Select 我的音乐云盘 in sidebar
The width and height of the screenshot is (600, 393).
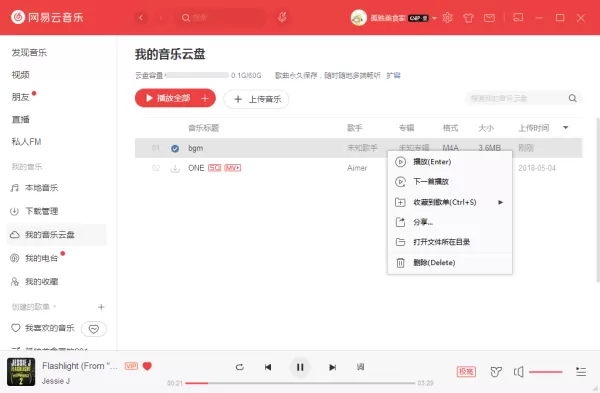[x=56, y=235]
